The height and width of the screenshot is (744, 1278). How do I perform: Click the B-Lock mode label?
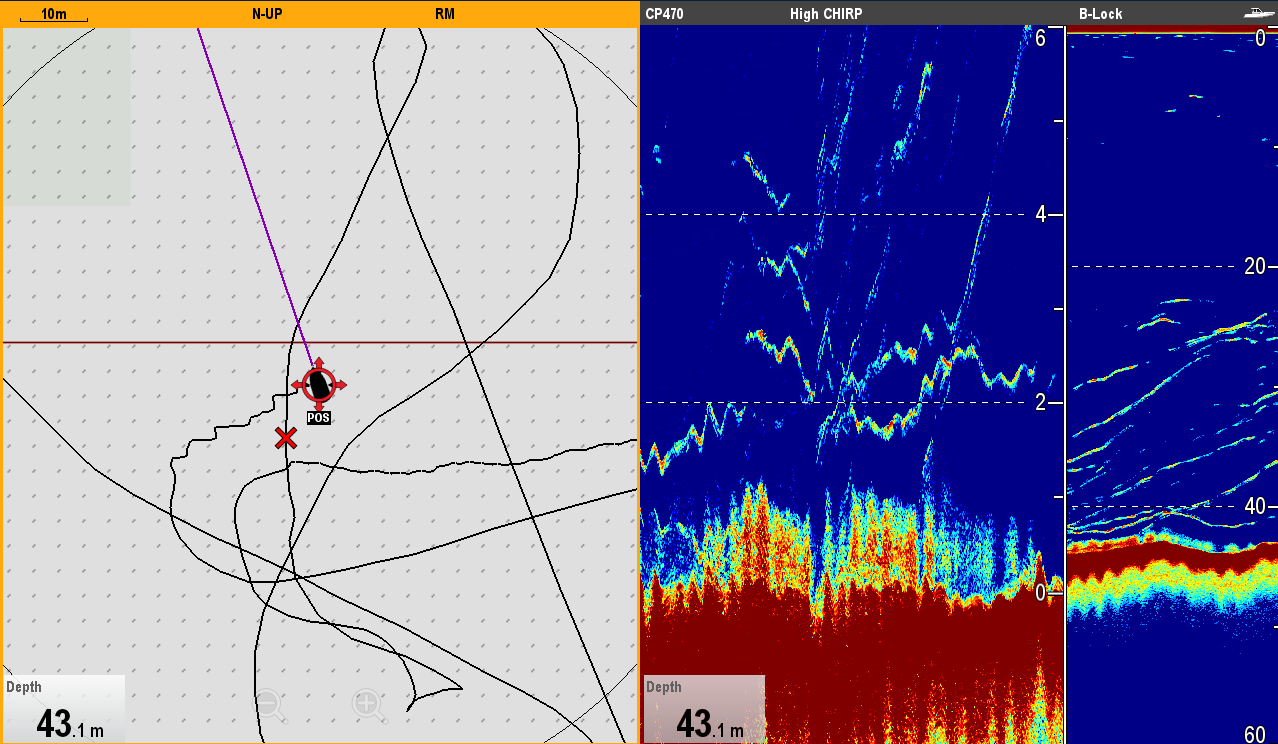click(x=1100, y=14)
